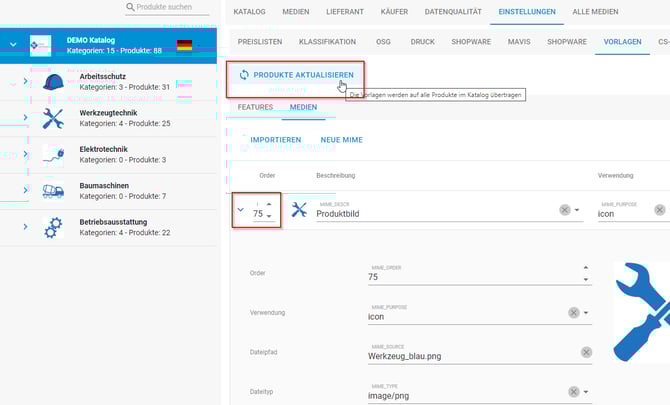Increase the row order value 75

(x=269, y=204)
